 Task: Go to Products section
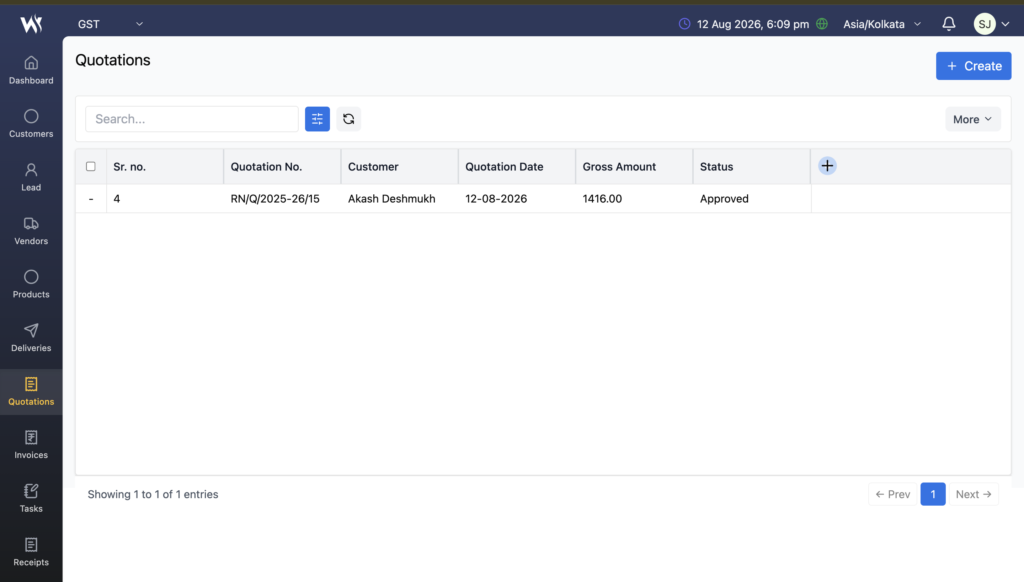tap(31, 285)
